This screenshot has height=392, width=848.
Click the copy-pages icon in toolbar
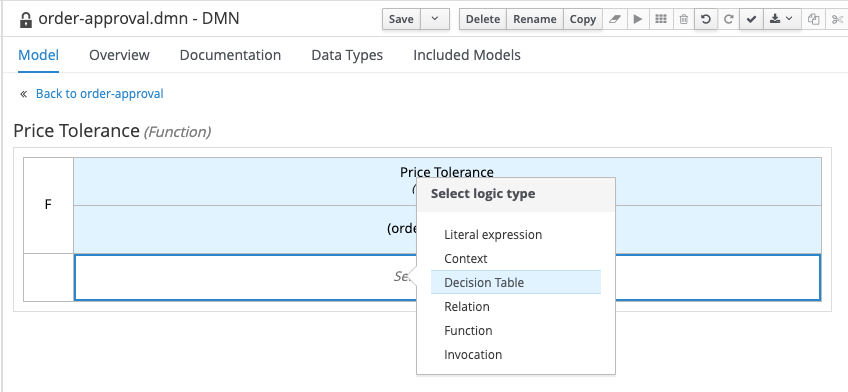click(x=813, y=19)
